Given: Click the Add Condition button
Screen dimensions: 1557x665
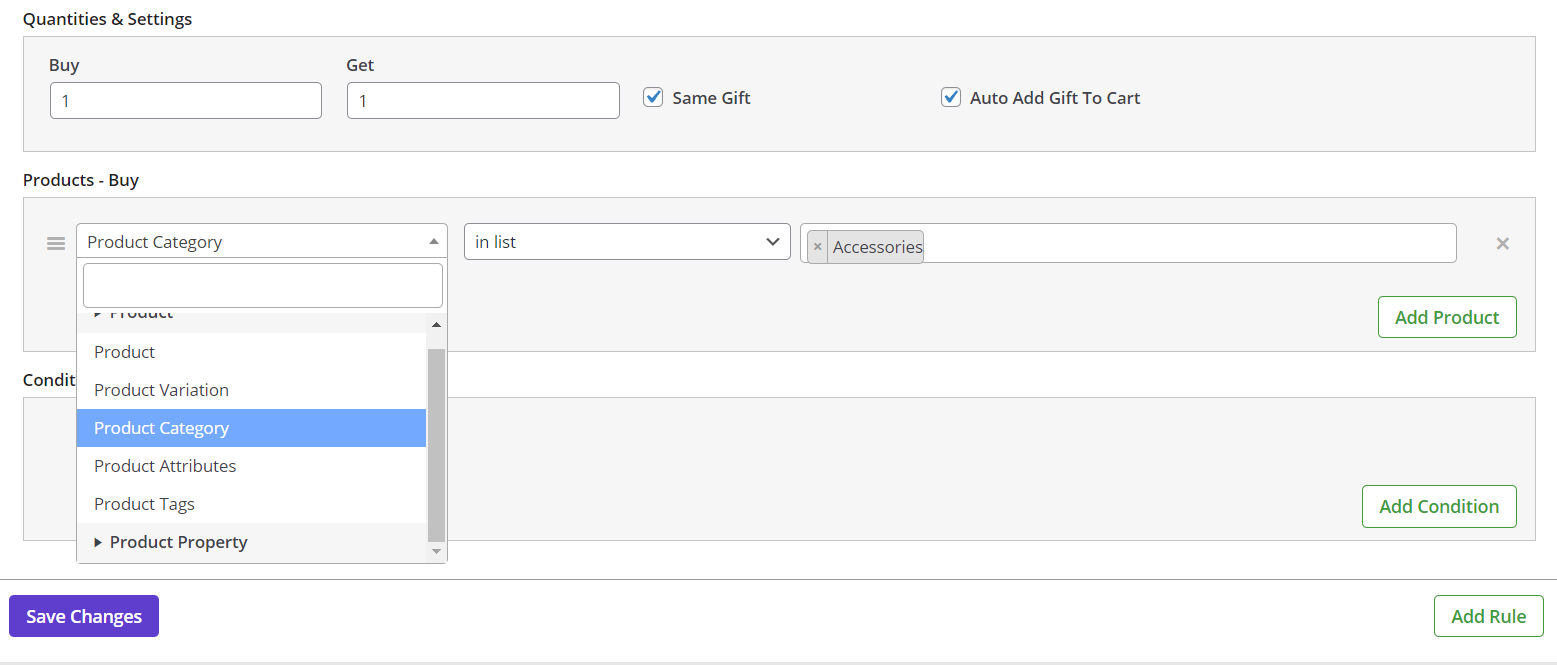Looking at the screenshot, I should [x=1439, y=506].
